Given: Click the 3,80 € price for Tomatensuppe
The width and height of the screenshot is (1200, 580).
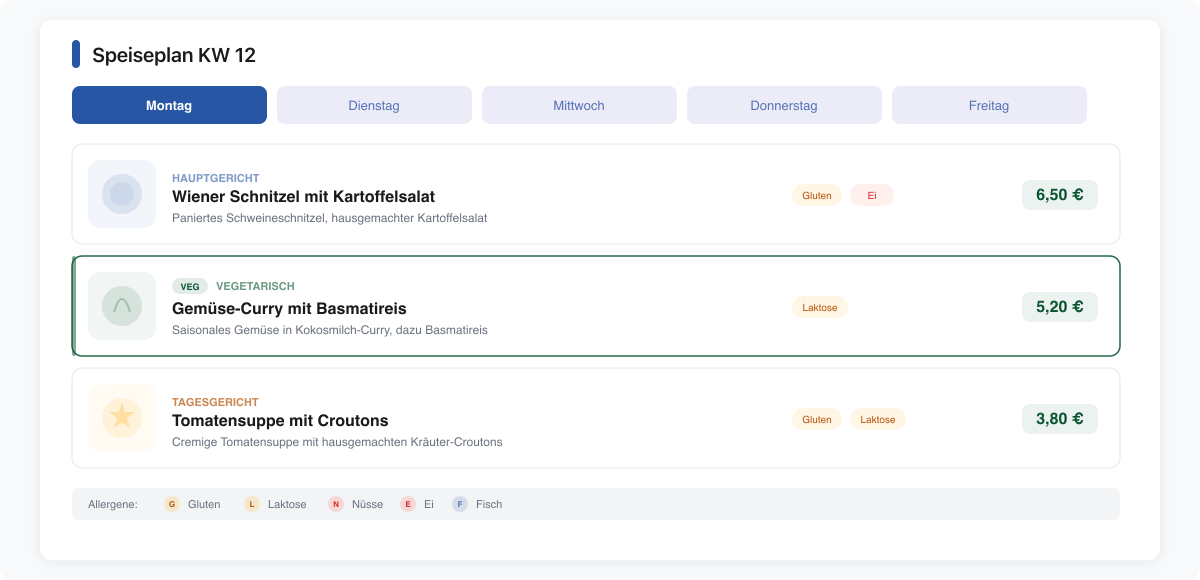Looking at the screenshot, I should click(x=1059, y=418).
